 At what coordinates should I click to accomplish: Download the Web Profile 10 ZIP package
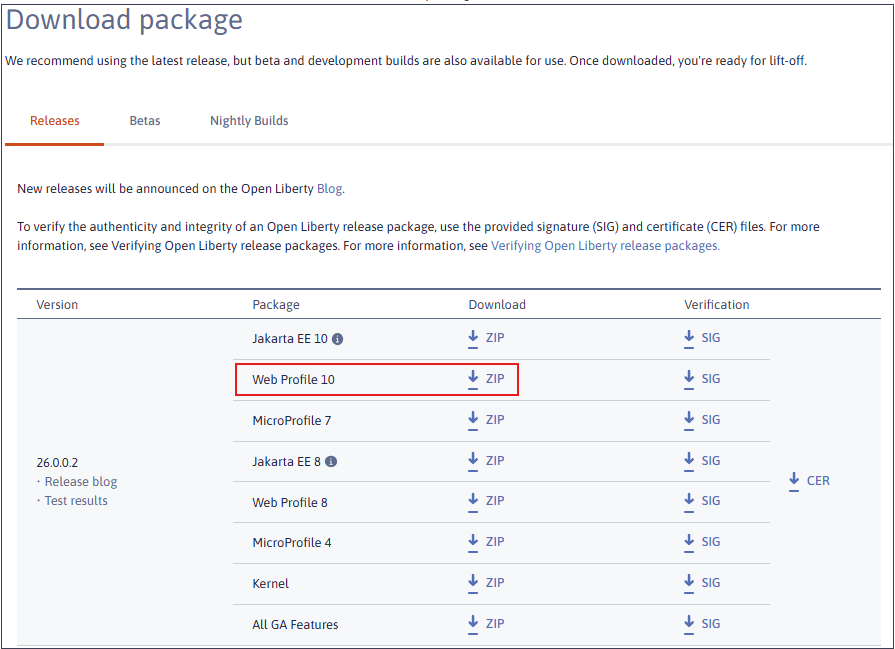pos(486,379)
